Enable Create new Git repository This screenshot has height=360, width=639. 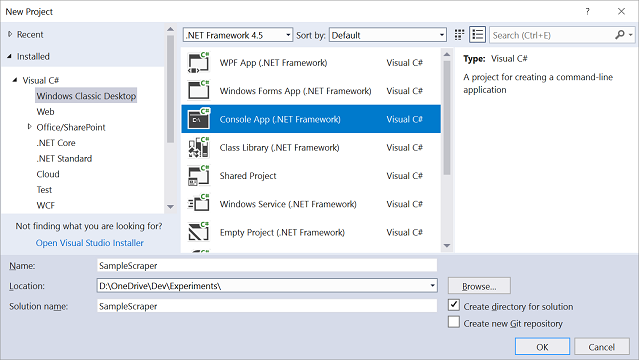click(x=454, y=322)
